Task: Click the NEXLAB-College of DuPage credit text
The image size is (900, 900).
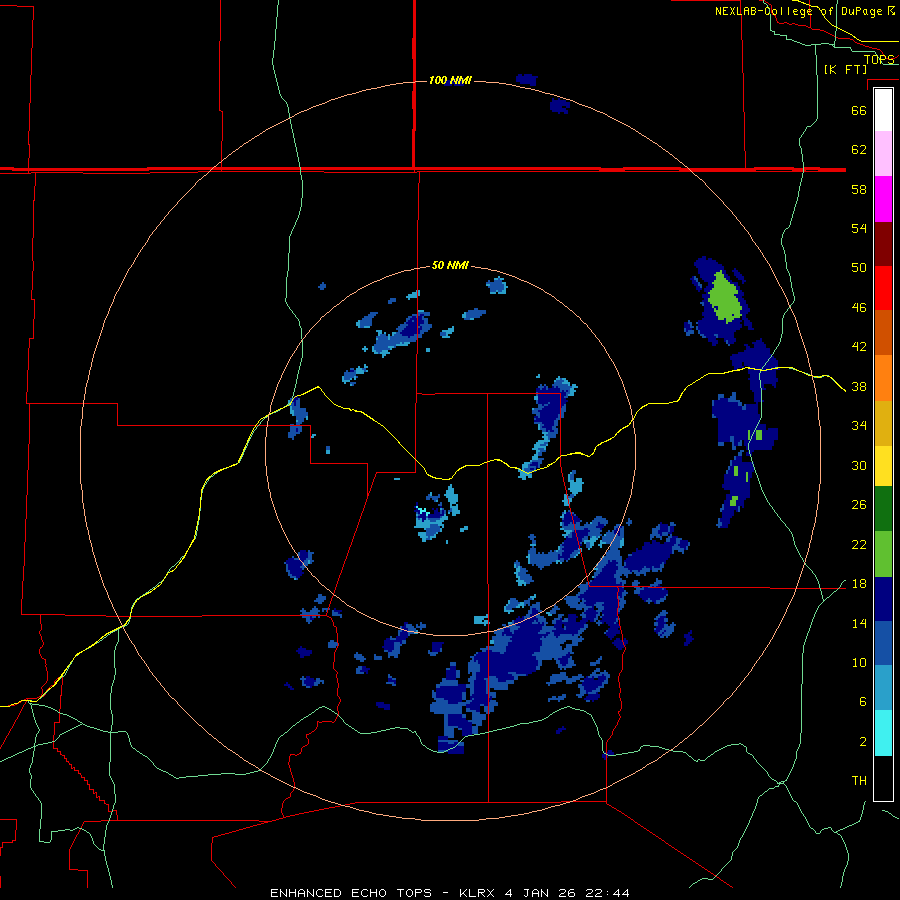Action: coord(805,11)
